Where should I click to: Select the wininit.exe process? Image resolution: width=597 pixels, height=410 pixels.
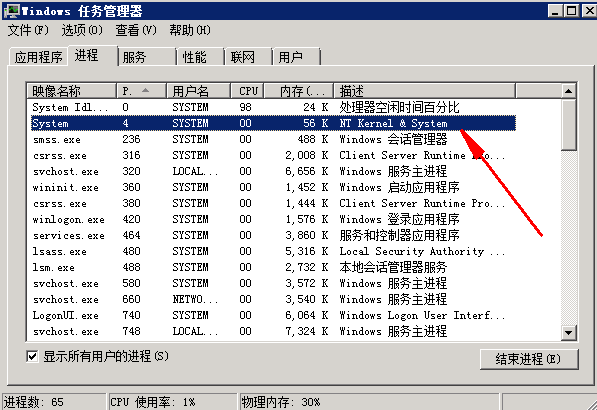tap(273, 187)
